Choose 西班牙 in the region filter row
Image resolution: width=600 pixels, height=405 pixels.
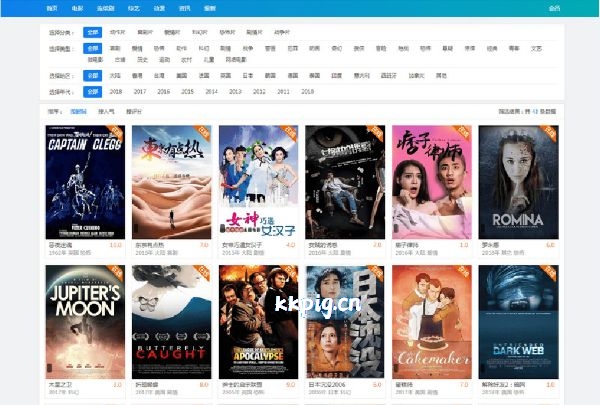389,75
